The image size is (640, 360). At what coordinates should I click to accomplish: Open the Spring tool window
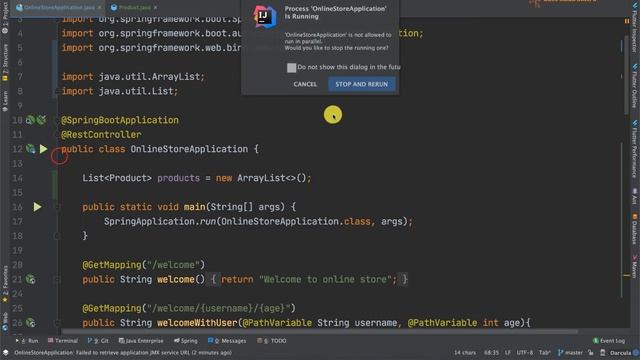click(x=186, y=340)
